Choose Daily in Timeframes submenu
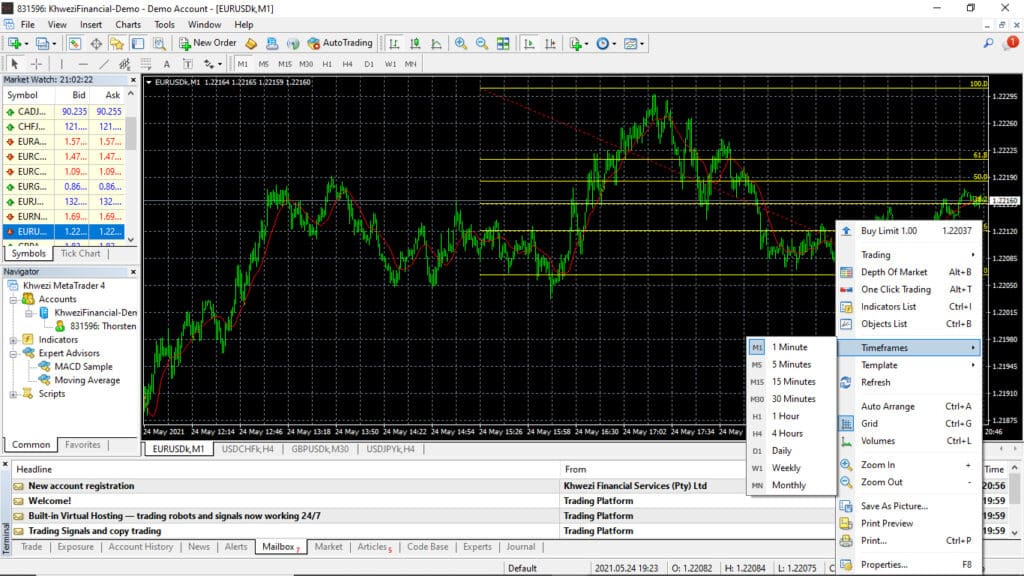 pos(792,451)
